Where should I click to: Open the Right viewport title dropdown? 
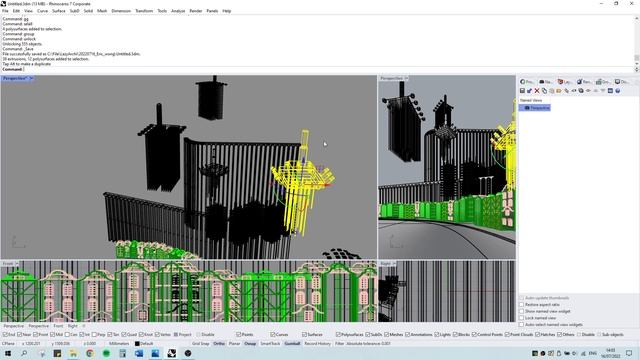tap(393, 264)
